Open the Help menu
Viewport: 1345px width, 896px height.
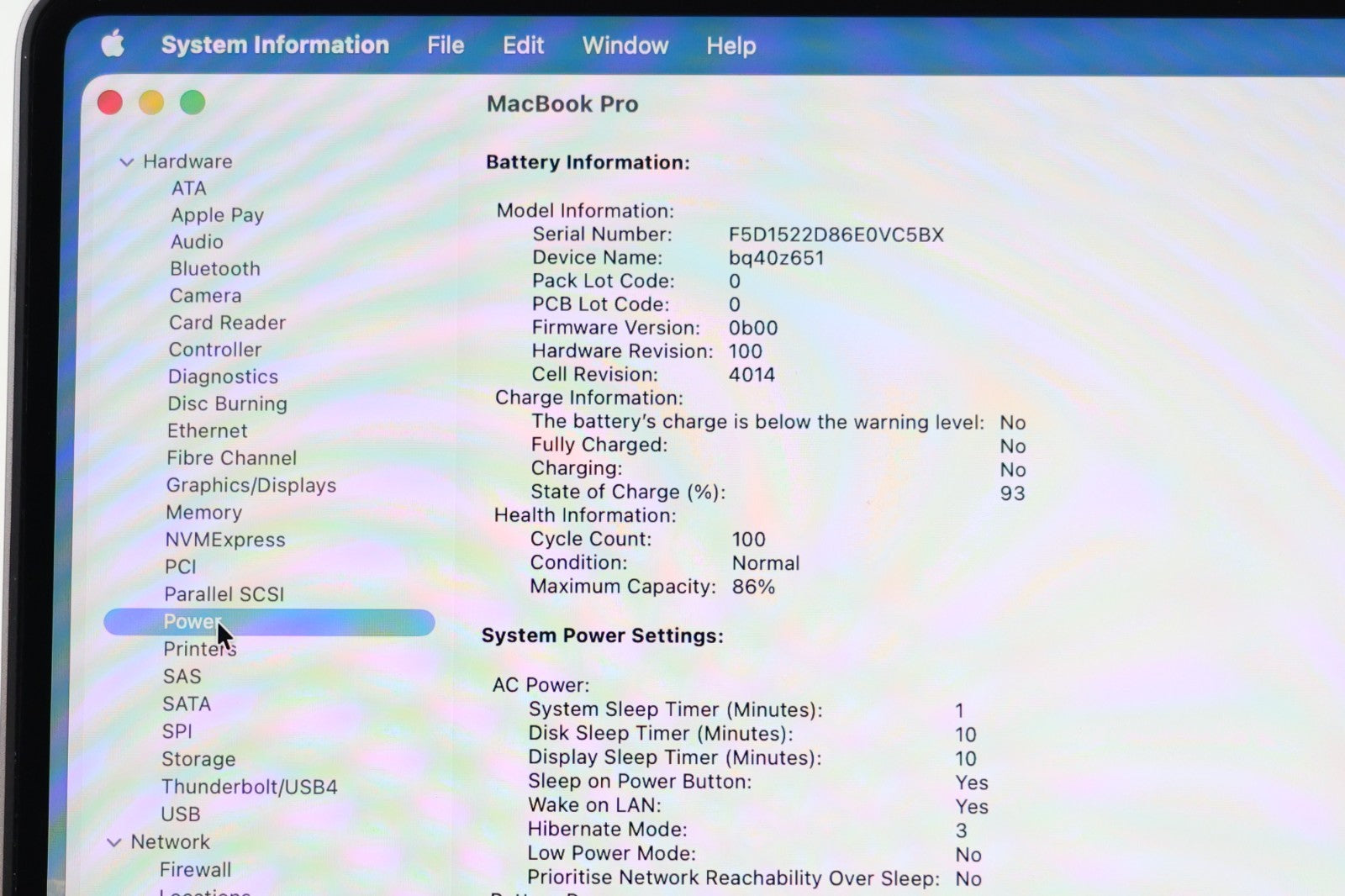731,45
